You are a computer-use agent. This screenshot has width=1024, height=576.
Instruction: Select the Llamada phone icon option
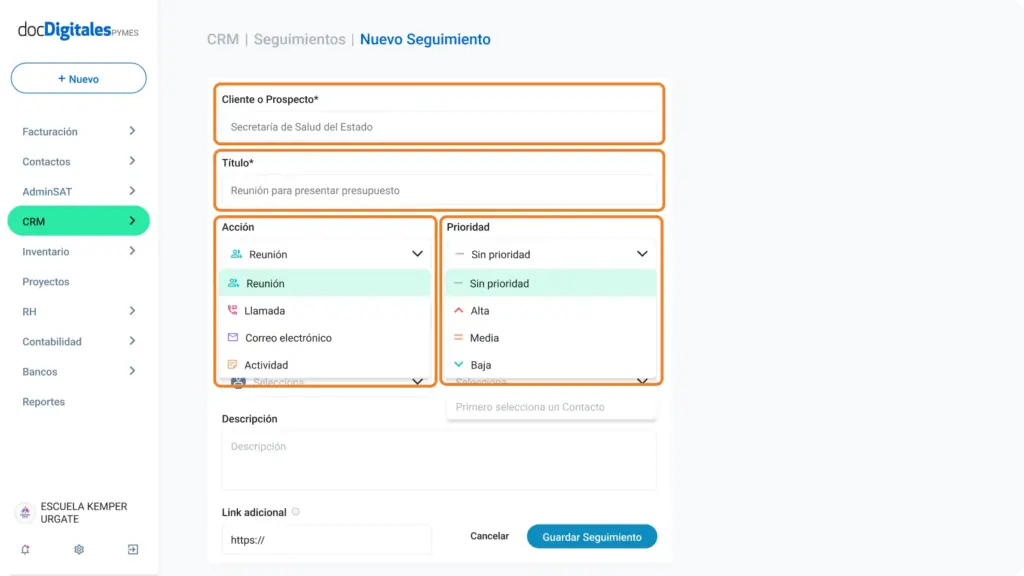(325, 311)
